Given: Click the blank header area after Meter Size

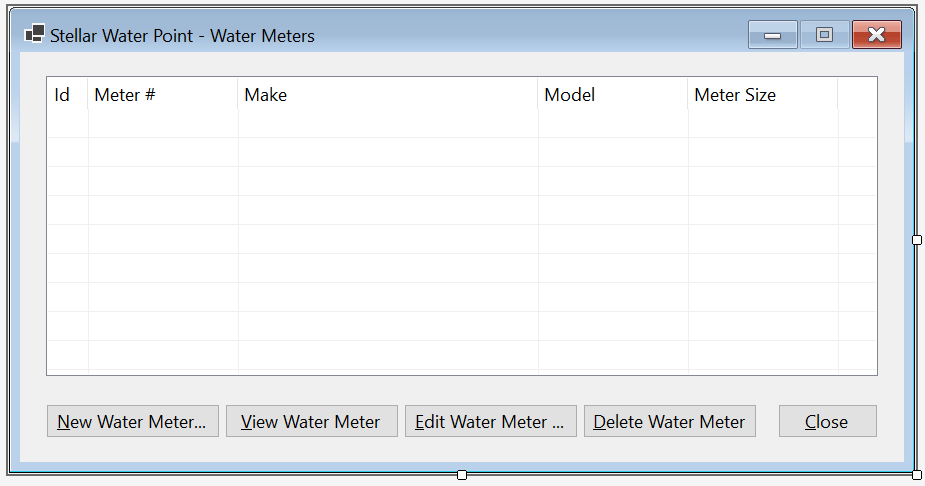Looking at the screenshot, I should (857, 94).
